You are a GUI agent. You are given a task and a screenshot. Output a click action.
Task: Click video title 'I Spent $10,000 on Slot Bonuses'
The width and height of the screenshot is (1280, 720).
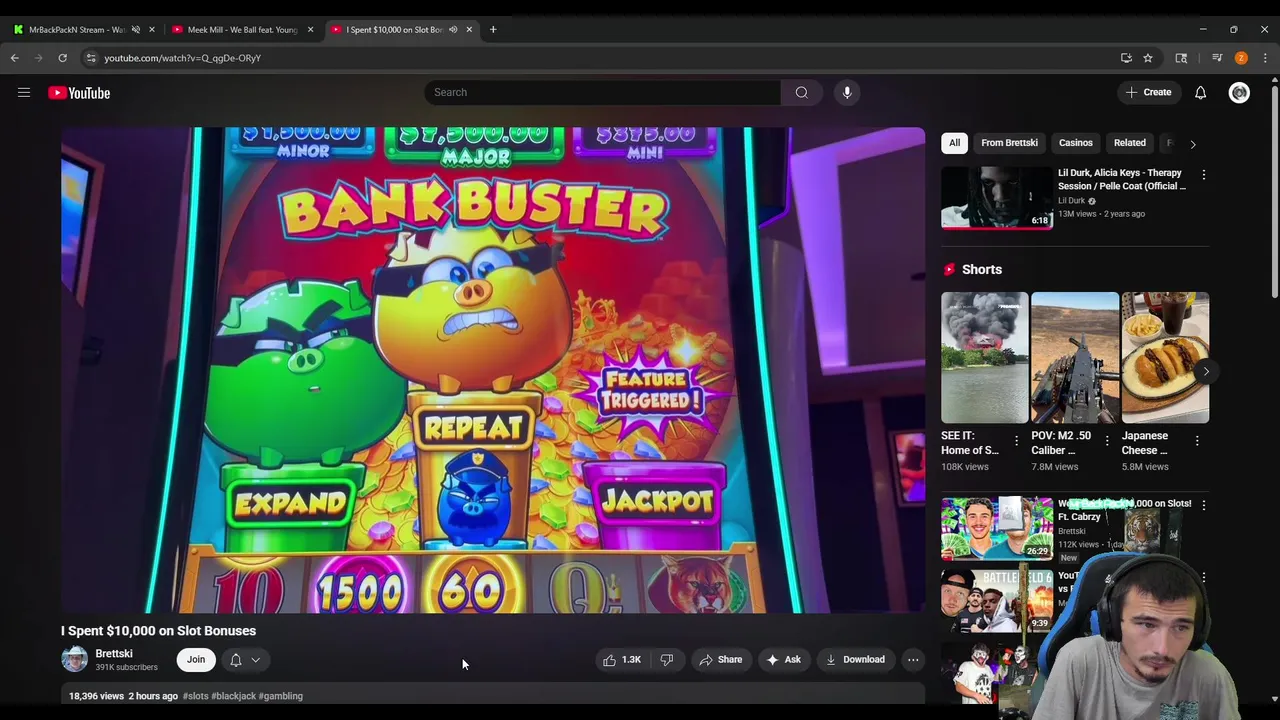click(x=158, y=631)
